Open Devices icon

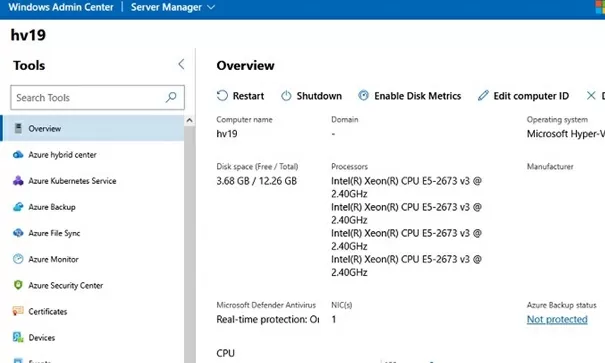(18, 337)
